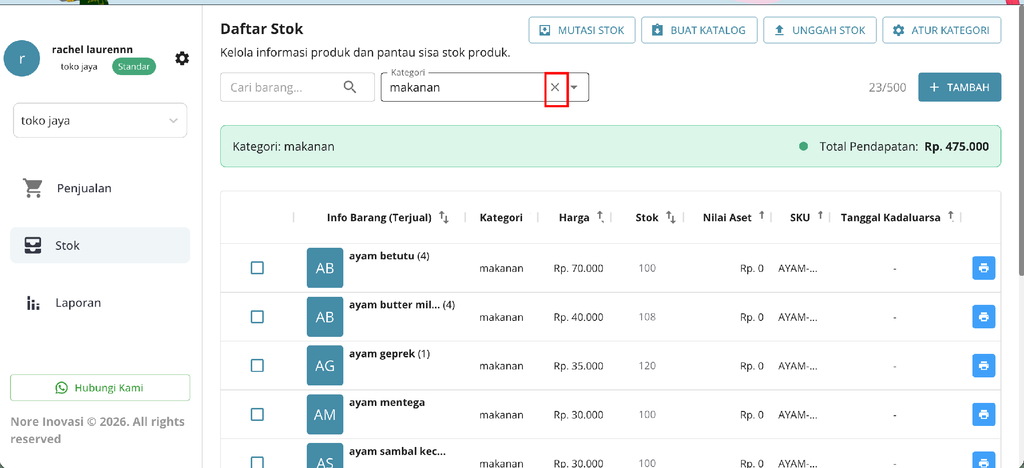This screenshot has width=1024, height=468.
Task: Check the ayam geprek row
Action: 257,366
